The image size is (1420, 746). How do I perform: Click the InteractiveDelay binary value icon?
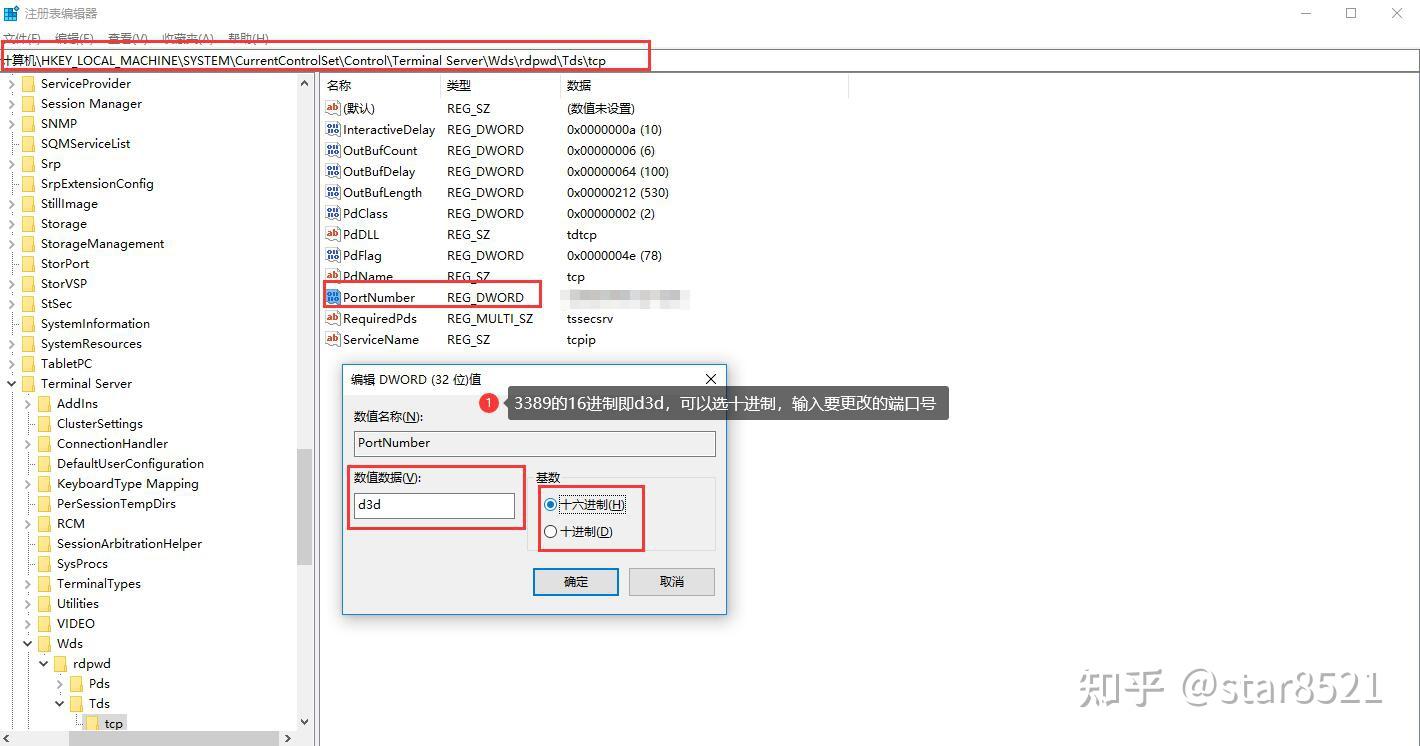[x=333, y=129]
